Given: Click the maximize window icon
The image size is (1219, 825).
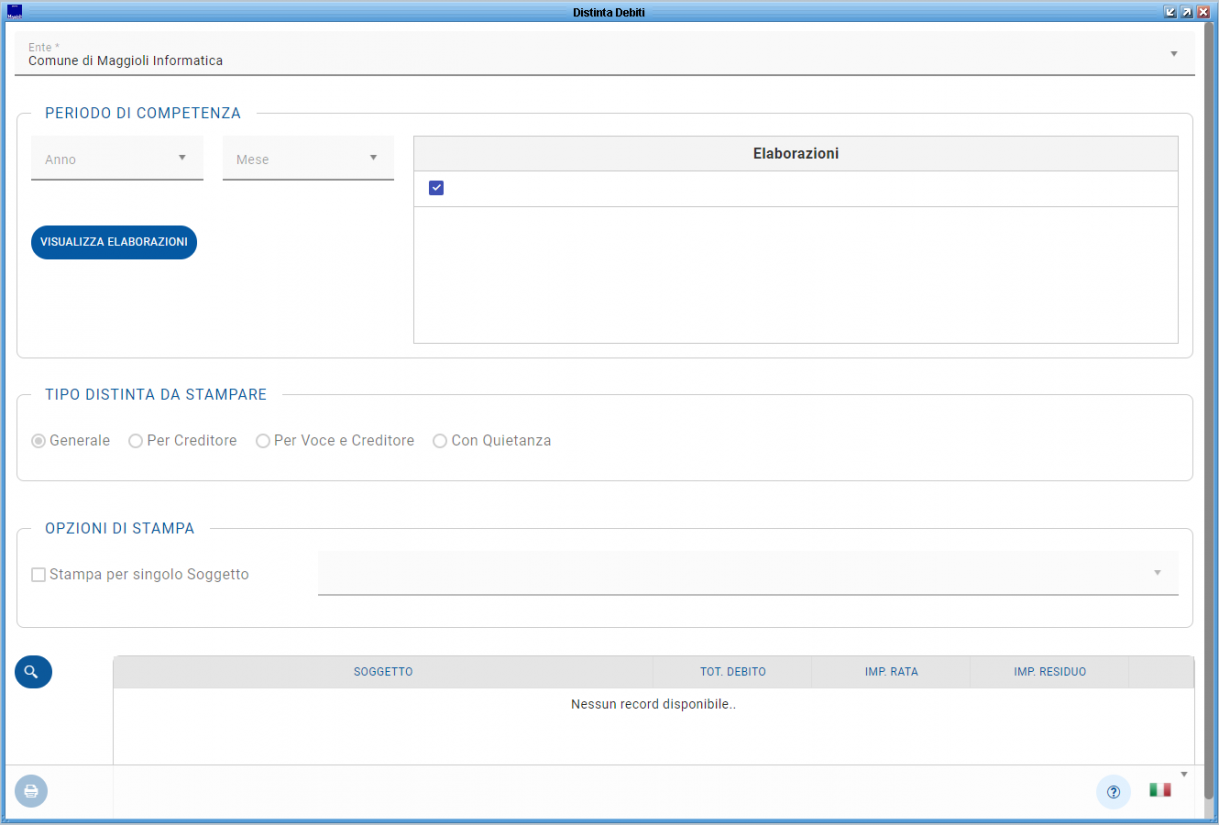Looking at the screenshot, I should [x=1186, y=12].
